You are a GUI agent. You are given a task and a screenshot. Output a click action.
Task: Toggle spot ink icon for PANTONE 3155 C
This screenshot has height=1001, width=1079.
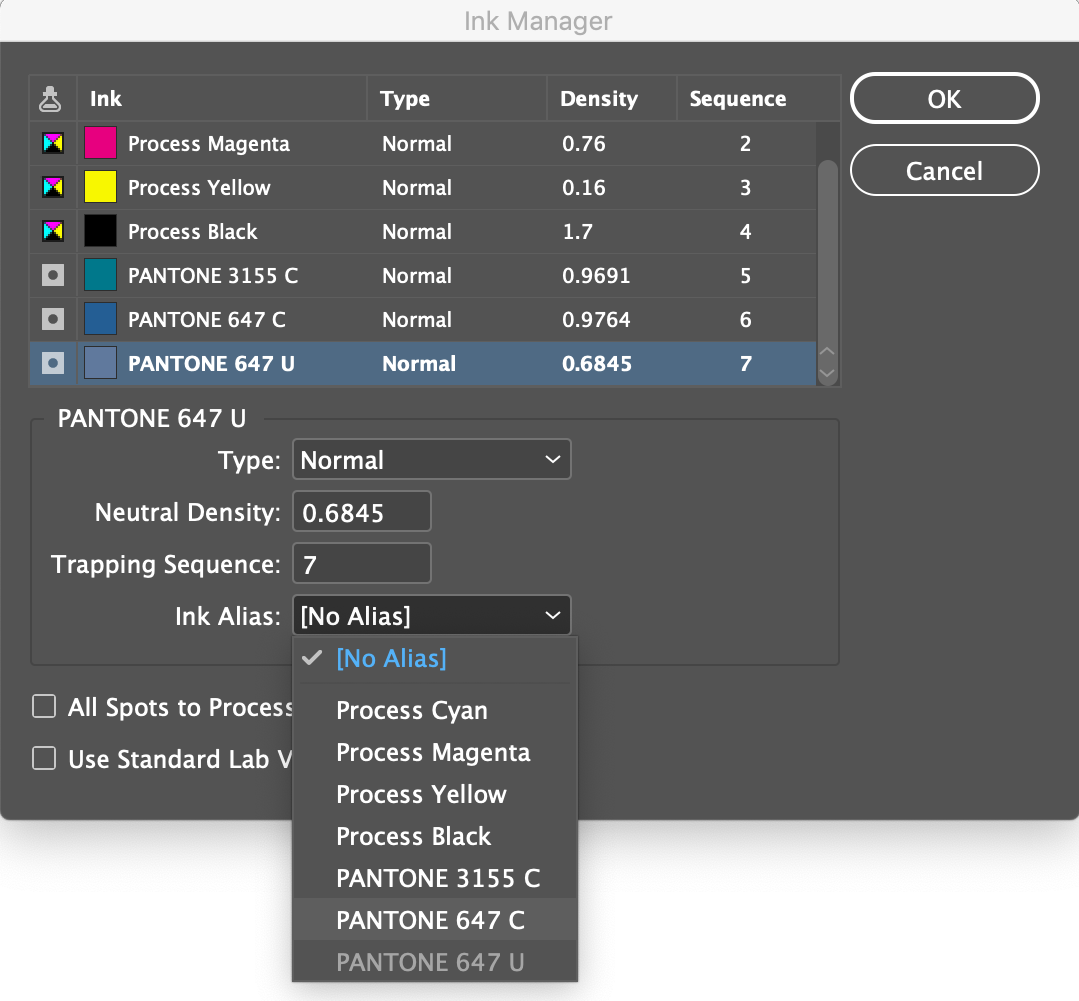[x=53, y=275]
